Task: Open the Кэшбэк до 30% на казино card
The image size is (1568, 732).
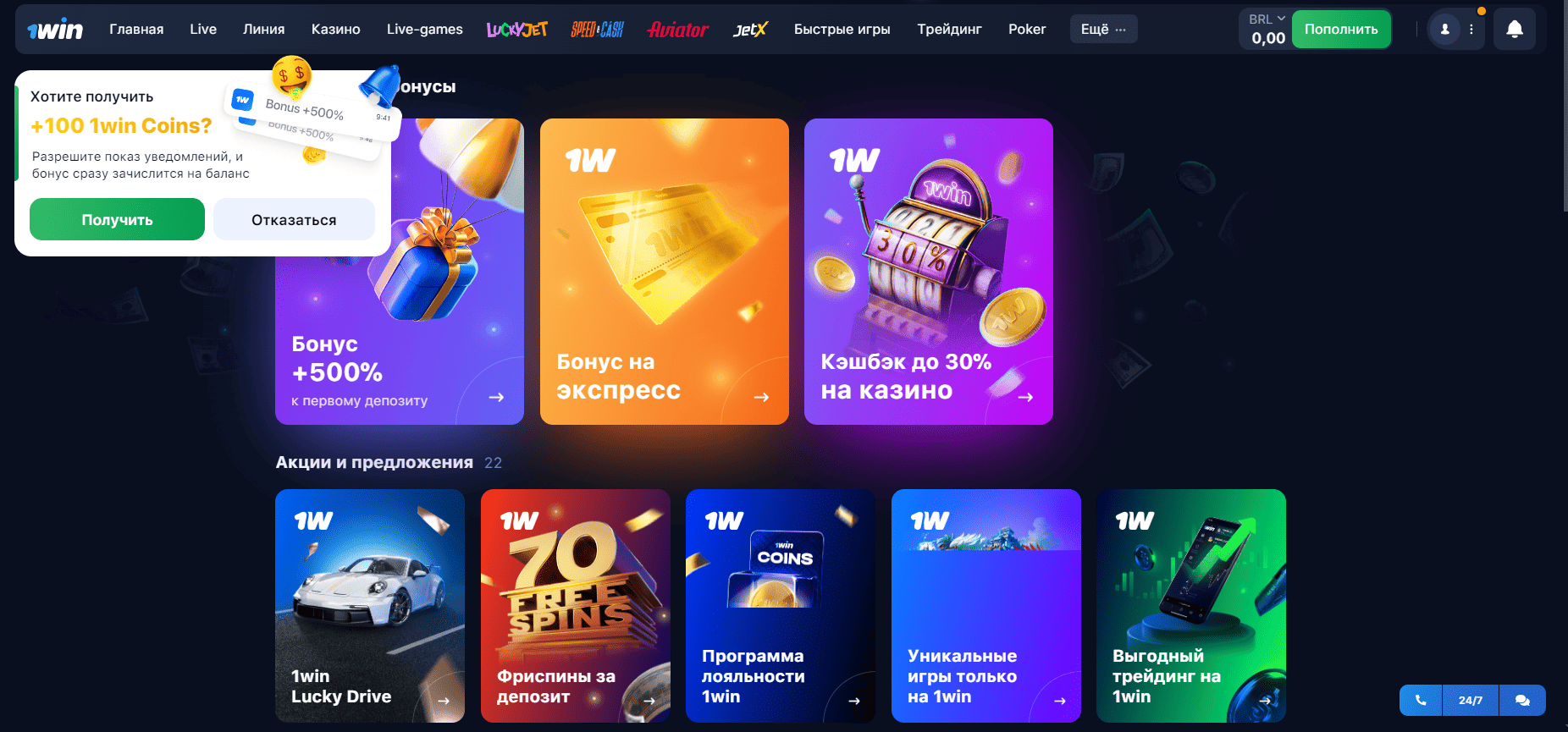Action: point(928,272)
